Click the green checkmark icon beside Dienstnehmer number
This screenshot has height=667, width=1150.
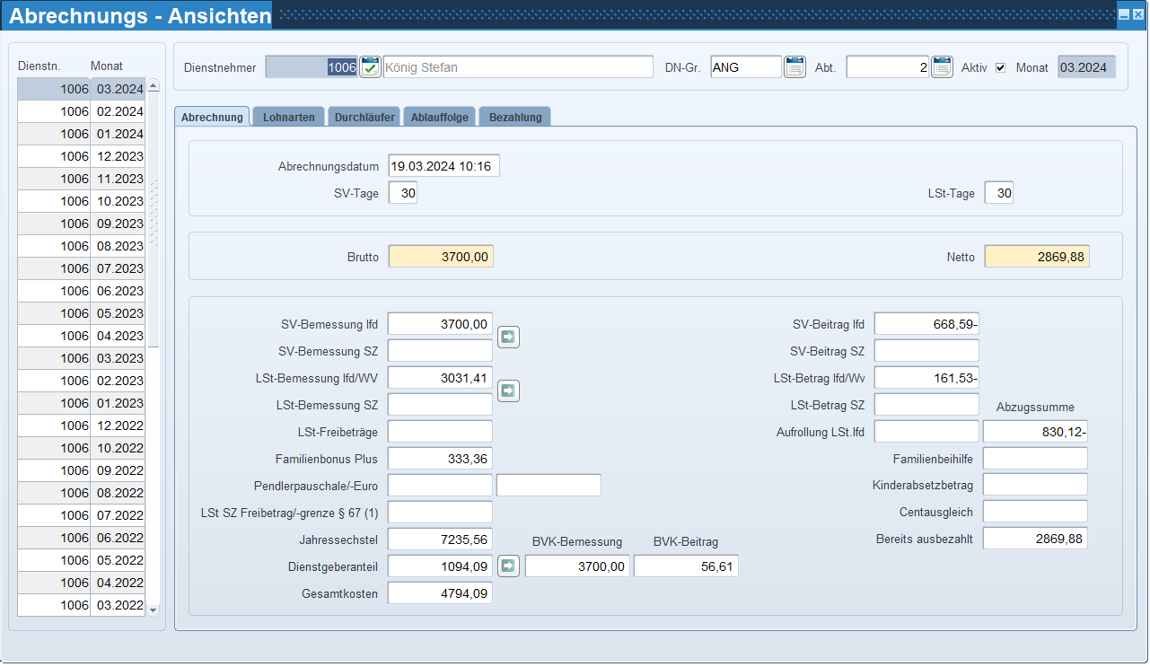[x=370, y=68]
